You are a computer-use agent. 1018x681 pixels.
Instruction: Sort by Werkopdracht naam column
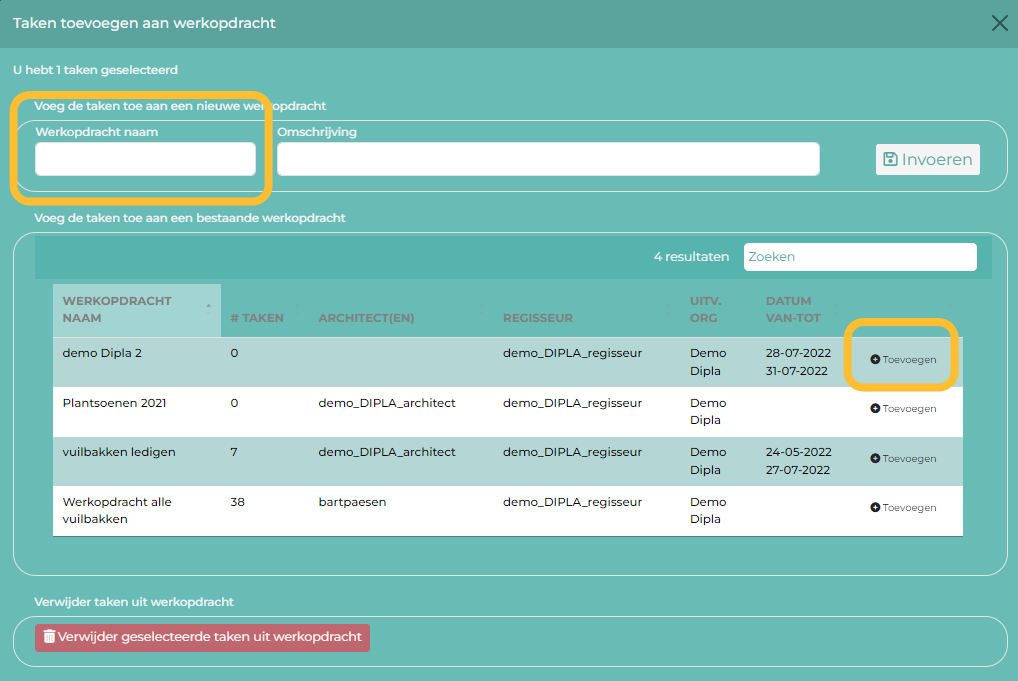[x=117, y=309]
